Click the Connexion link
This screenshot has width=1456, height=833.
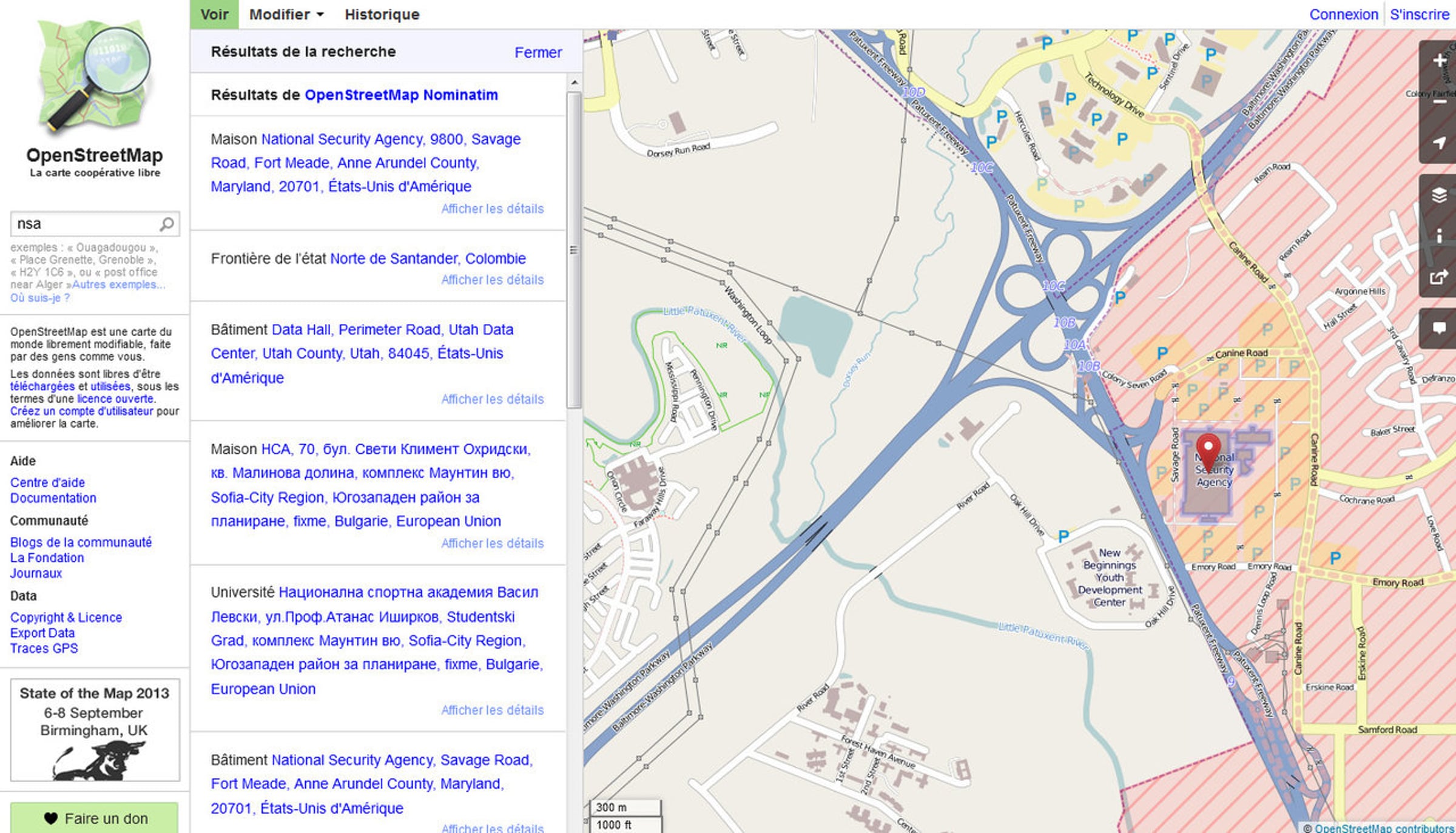point(1344,15)
